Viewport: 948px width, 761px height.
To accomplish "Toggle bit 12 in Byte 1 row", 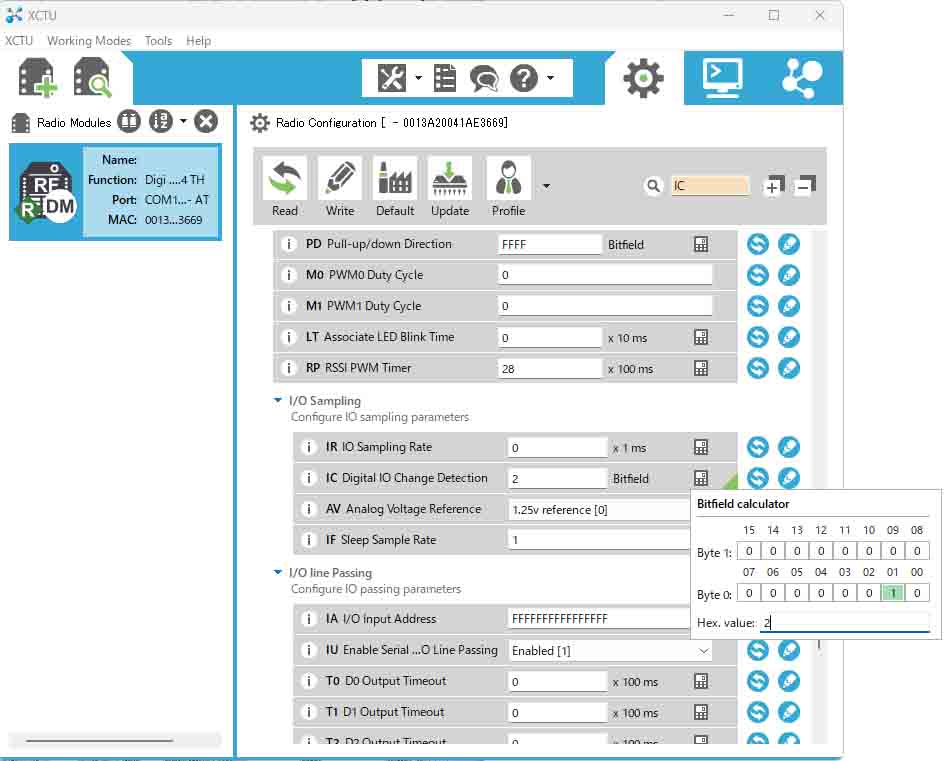I will [821, 551].
